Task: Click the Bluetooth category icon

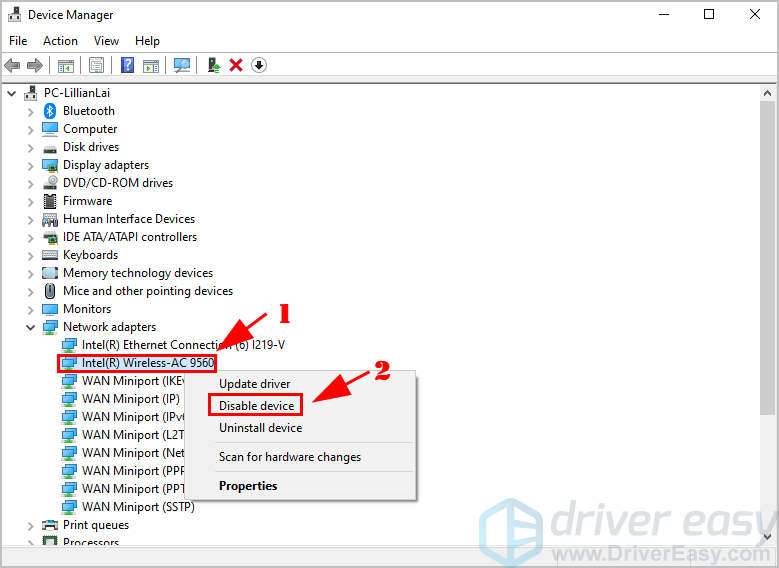Action: tap(50, 111)
